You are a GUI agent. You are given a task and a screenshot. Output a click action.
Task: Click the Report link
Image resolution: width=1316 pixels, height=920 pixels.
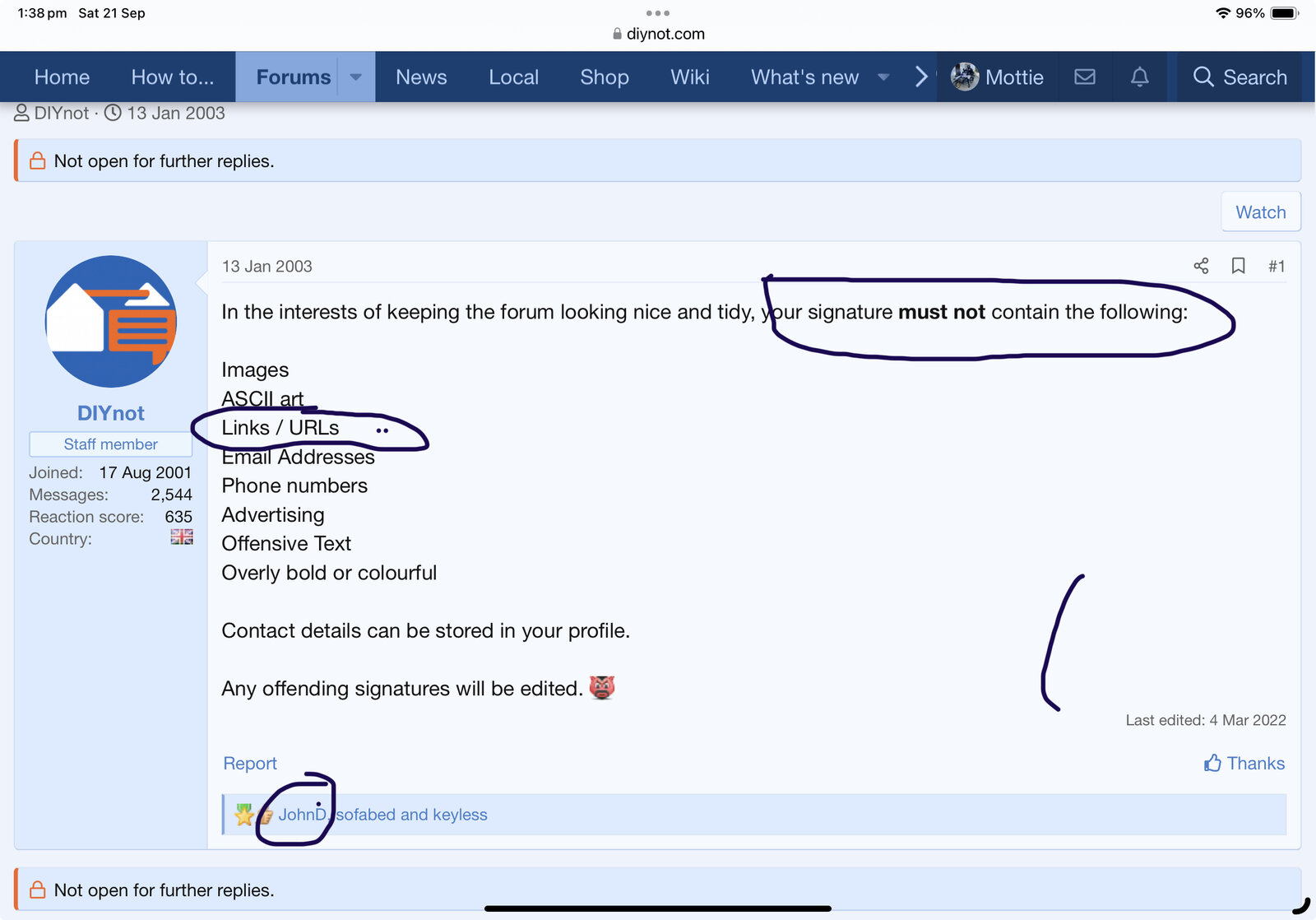click(x=250, y=763)
